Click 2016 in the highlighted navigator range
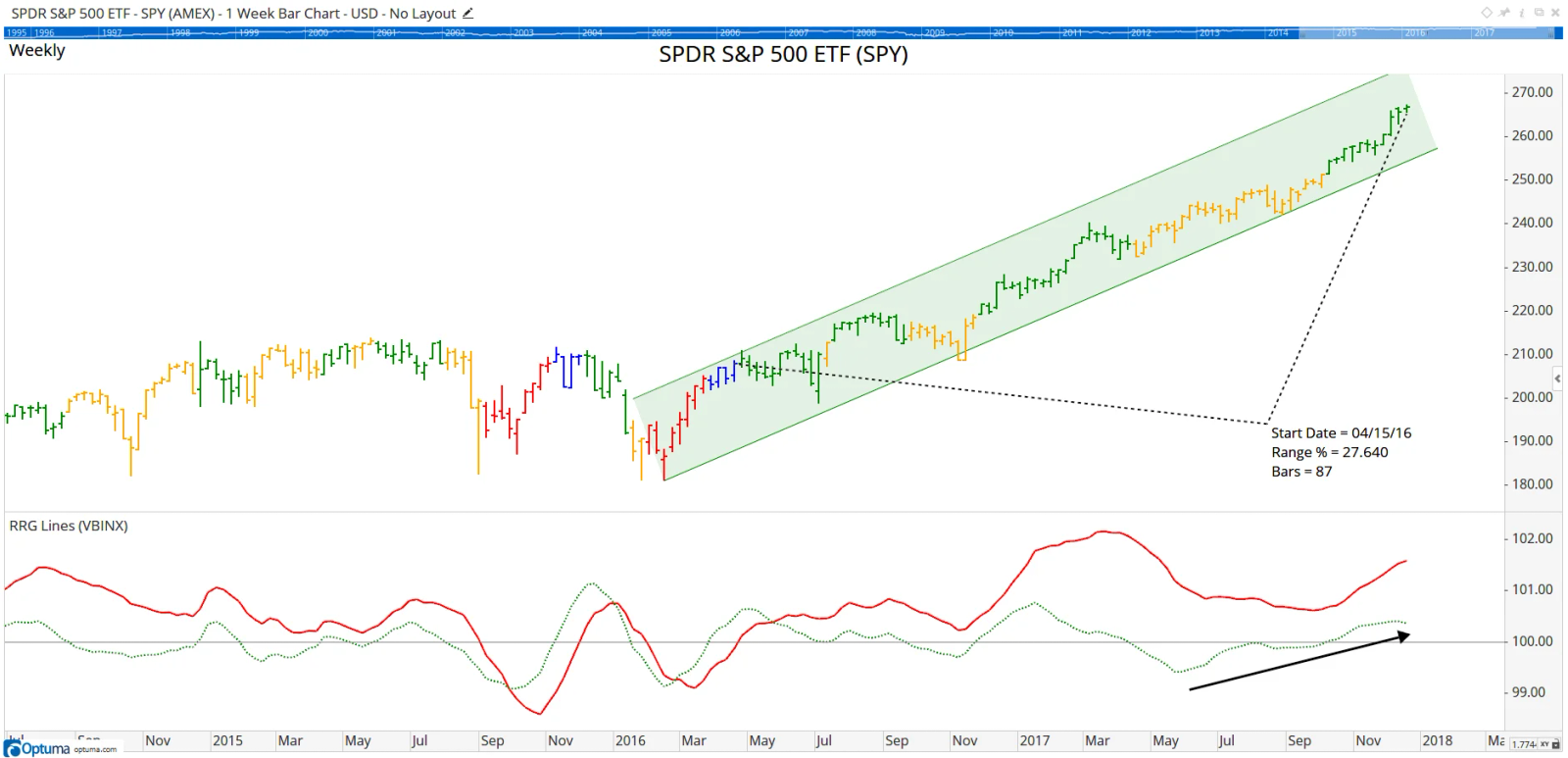The width and height of the screenshot is (1568, 758). [x=1415, y=32]
